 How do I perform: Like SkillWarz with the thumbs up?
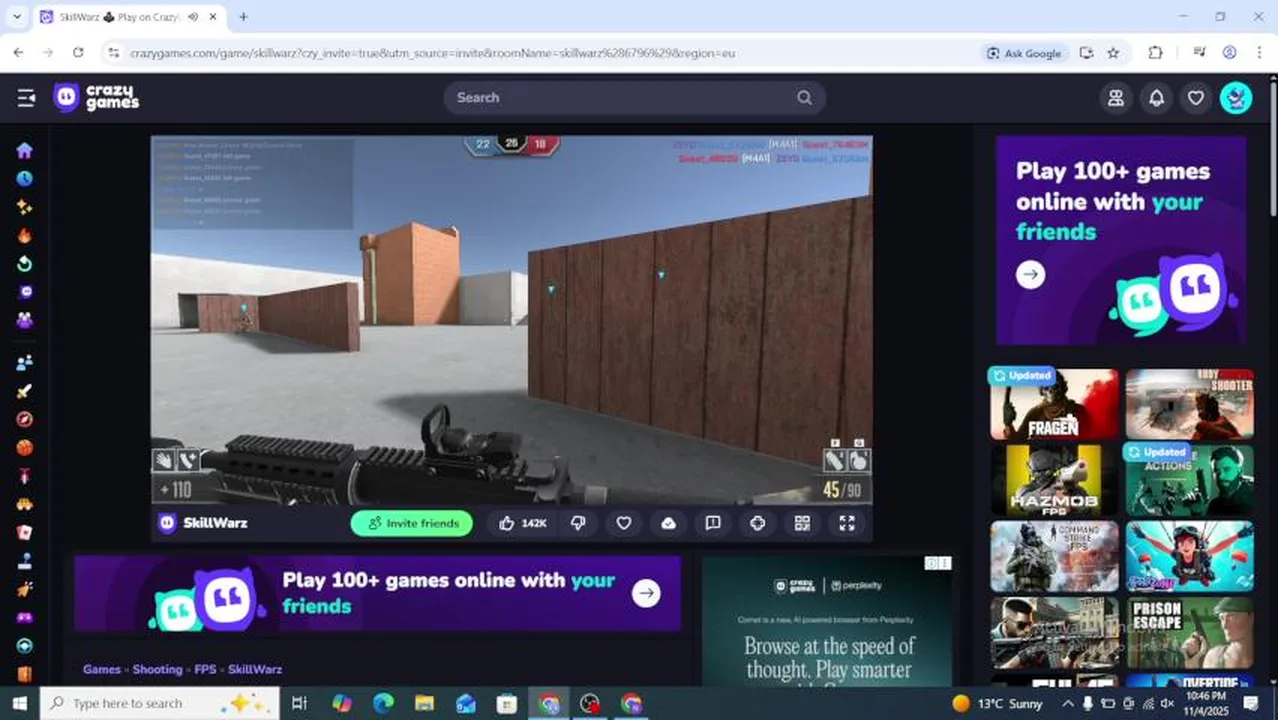(x=523, y=523)
